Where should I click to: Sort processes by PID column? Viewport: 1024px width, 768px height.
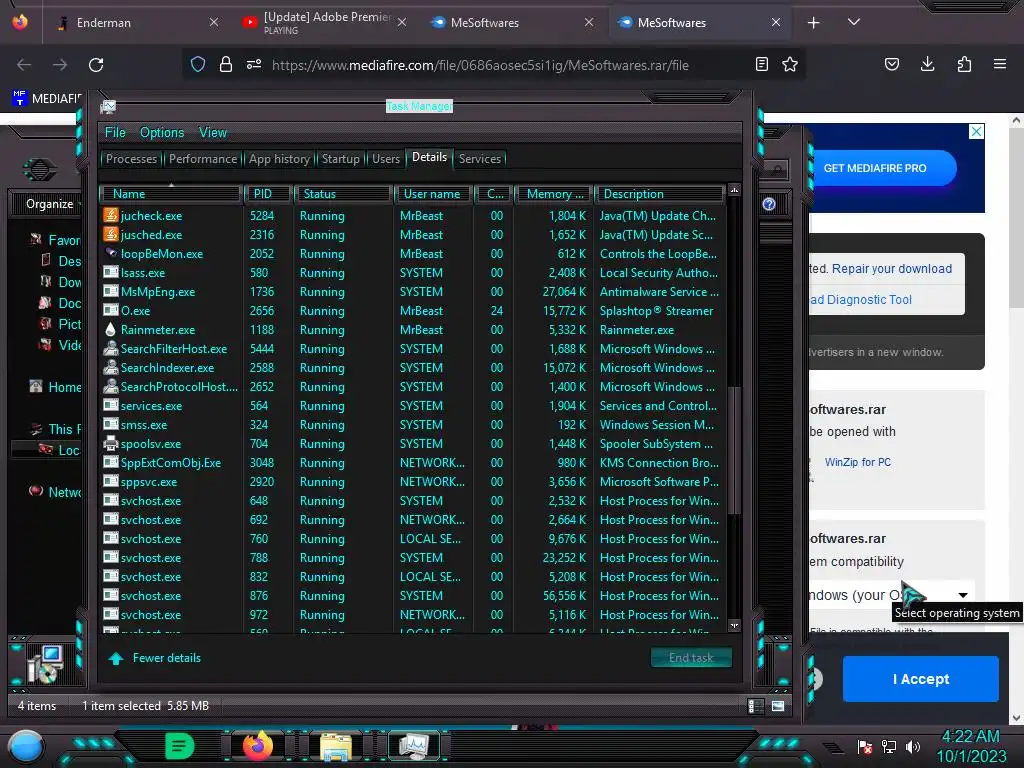(268, 194)
